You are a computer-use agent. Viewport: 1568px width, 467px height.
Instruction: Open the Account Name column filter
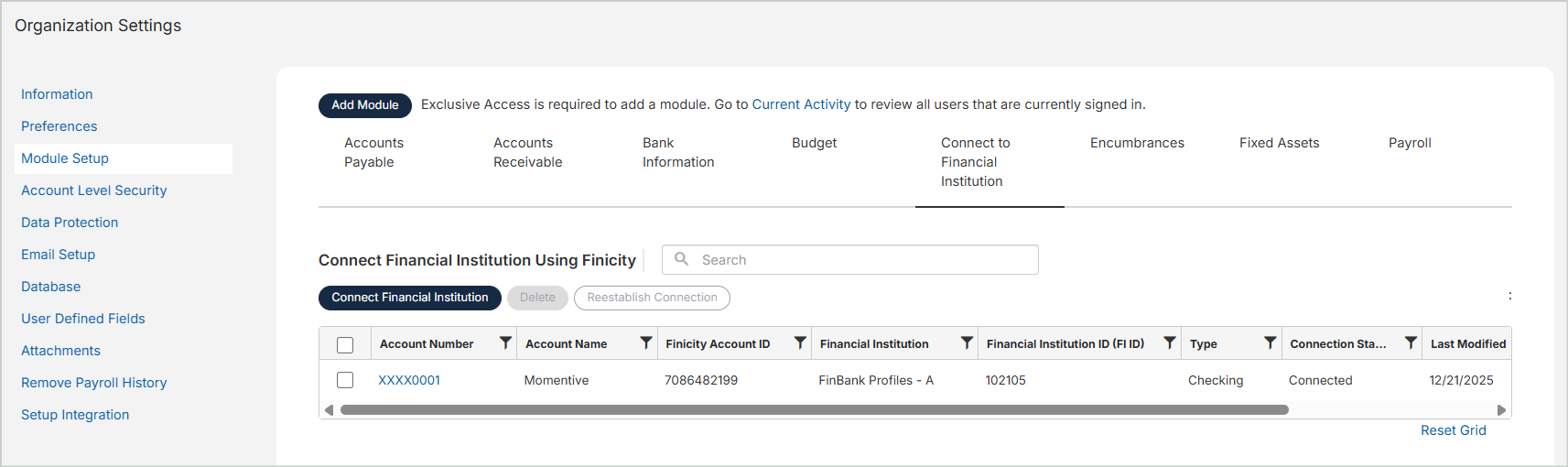point(646,342)
